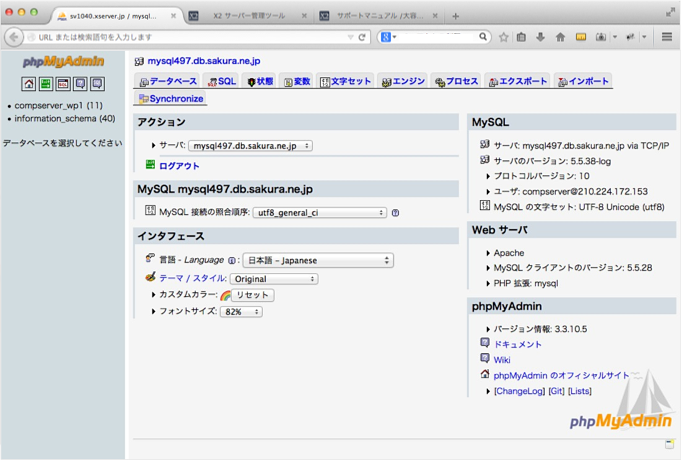This screenshot has height=460, width=681.
Task: Click the MySQL collation help icon
Action: 395,213
